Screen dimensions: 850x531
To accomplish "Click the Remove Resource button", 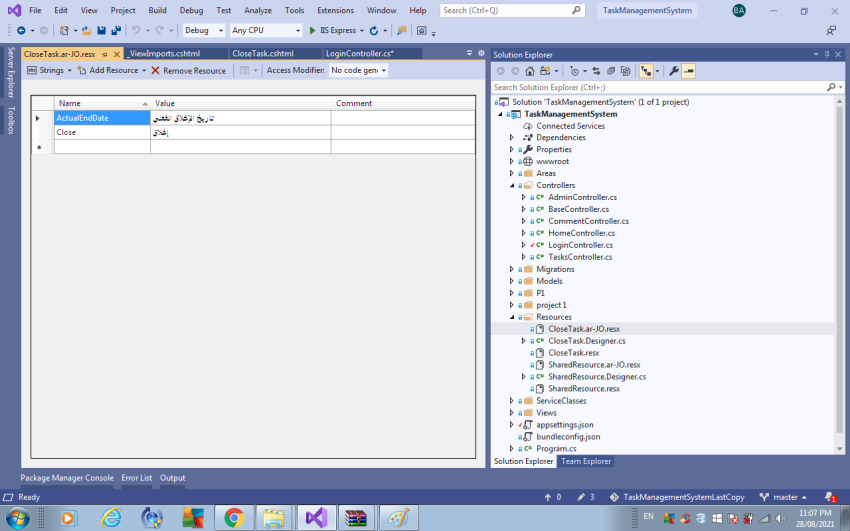I will pyautogui.click(x=189, y=70).
